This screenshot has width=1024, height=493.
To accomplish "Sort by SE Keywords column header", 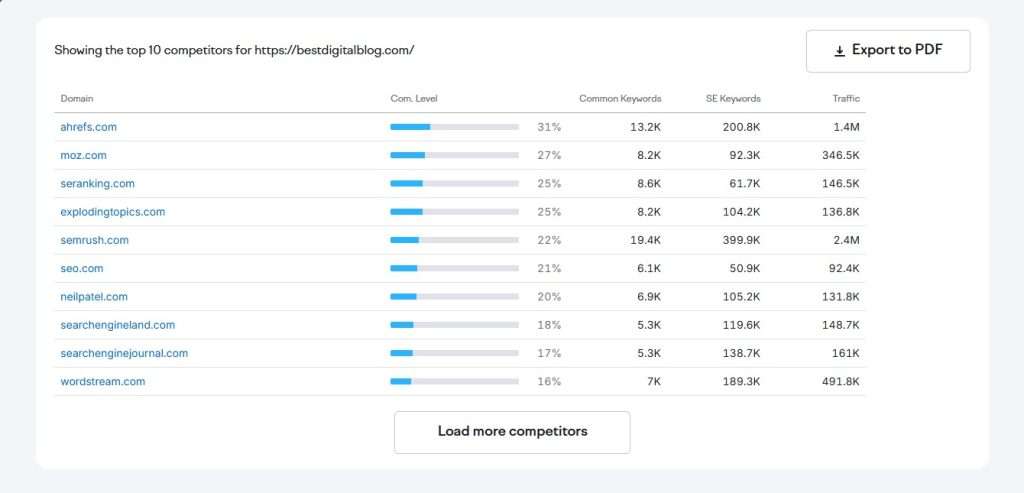I will point(733,98).
